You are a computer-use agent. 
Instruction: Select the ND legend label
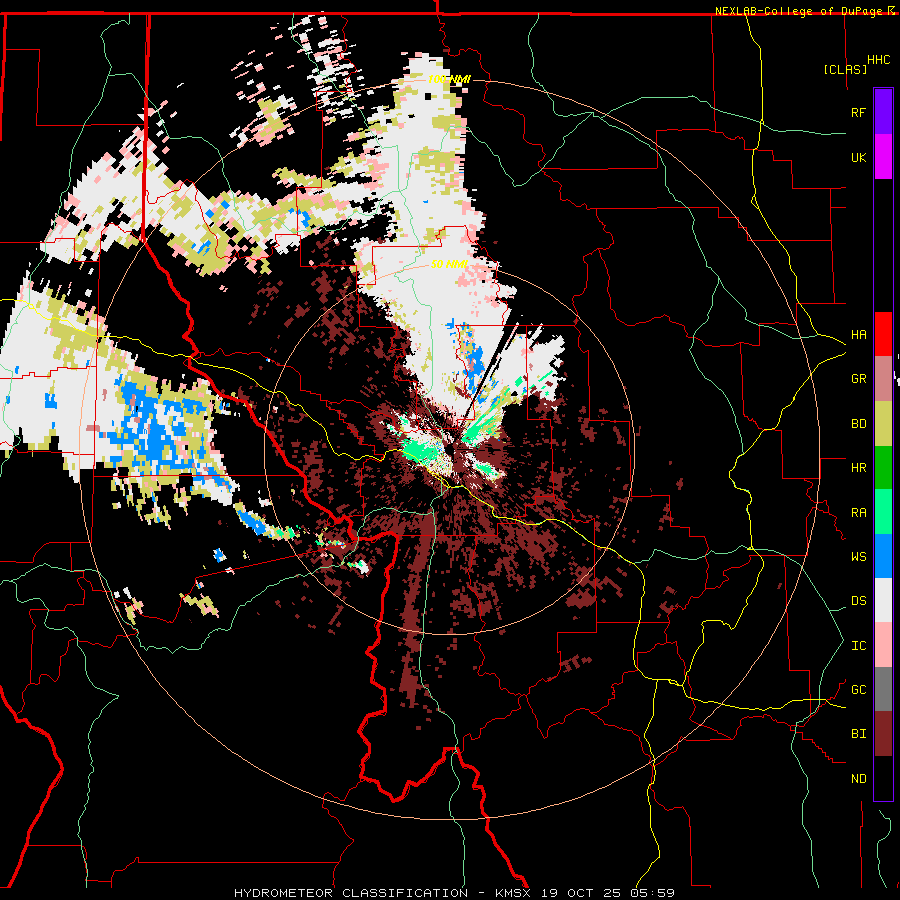[859, 779]
